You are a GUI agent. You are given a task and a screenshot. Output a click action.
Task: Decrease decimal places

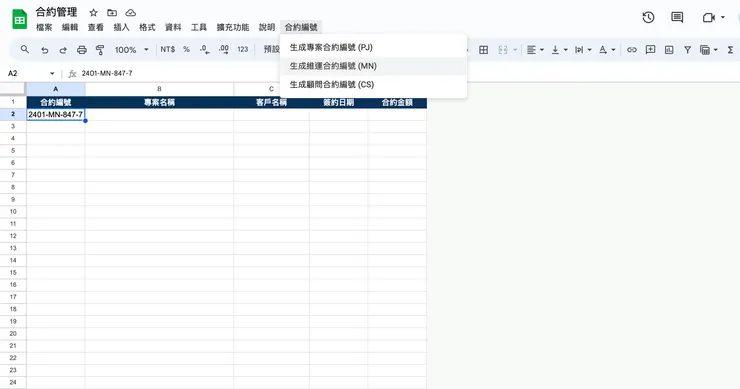point(205,49)
